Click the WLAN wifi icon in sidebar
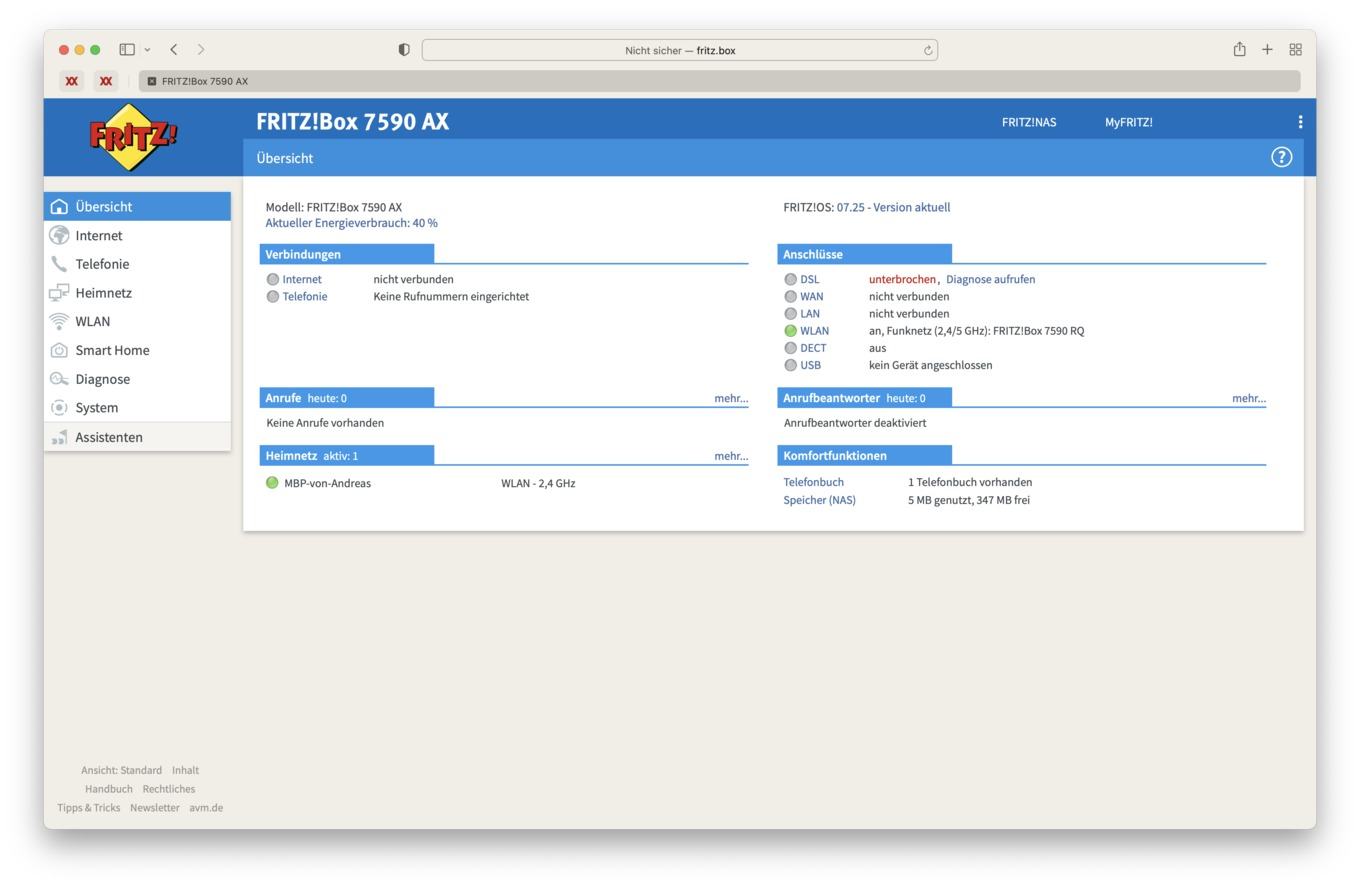1360x887 pixels. point(59,321)
